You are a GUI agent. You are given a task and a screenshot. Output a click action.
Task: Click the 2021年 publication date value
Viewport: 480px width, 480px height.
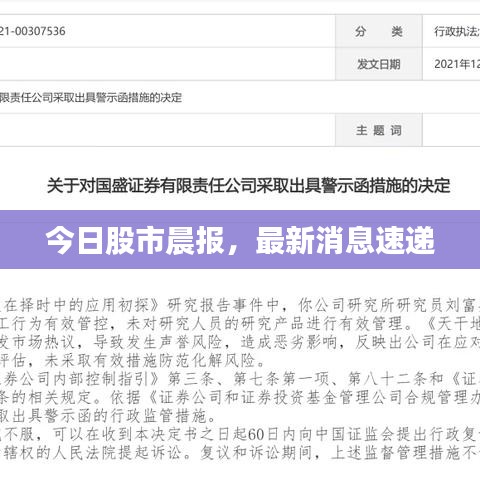[457, 64]
